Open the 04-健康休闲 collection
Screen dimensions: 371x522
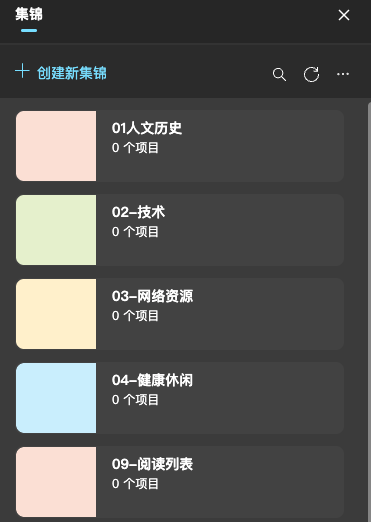coord(180,398)
